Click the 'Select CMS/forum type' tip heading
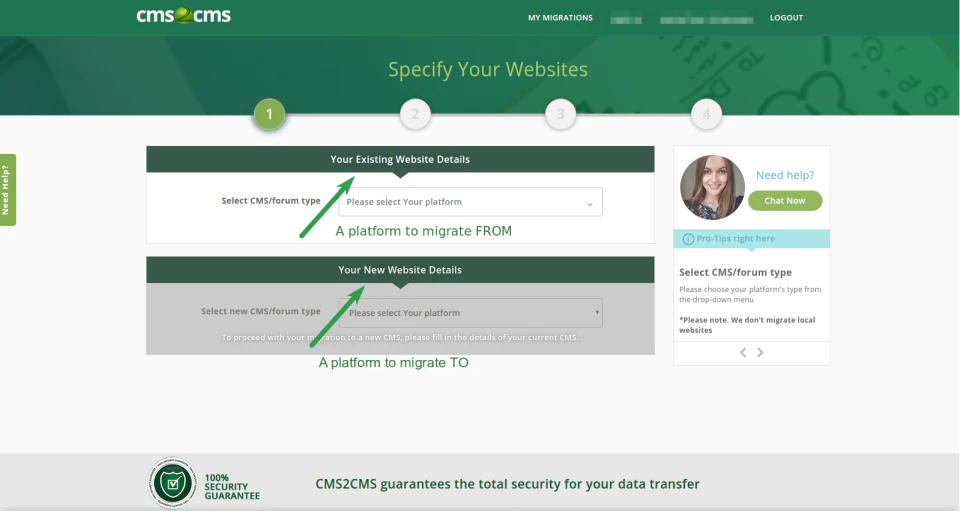960x512 pixels. [x=735, y=273]
